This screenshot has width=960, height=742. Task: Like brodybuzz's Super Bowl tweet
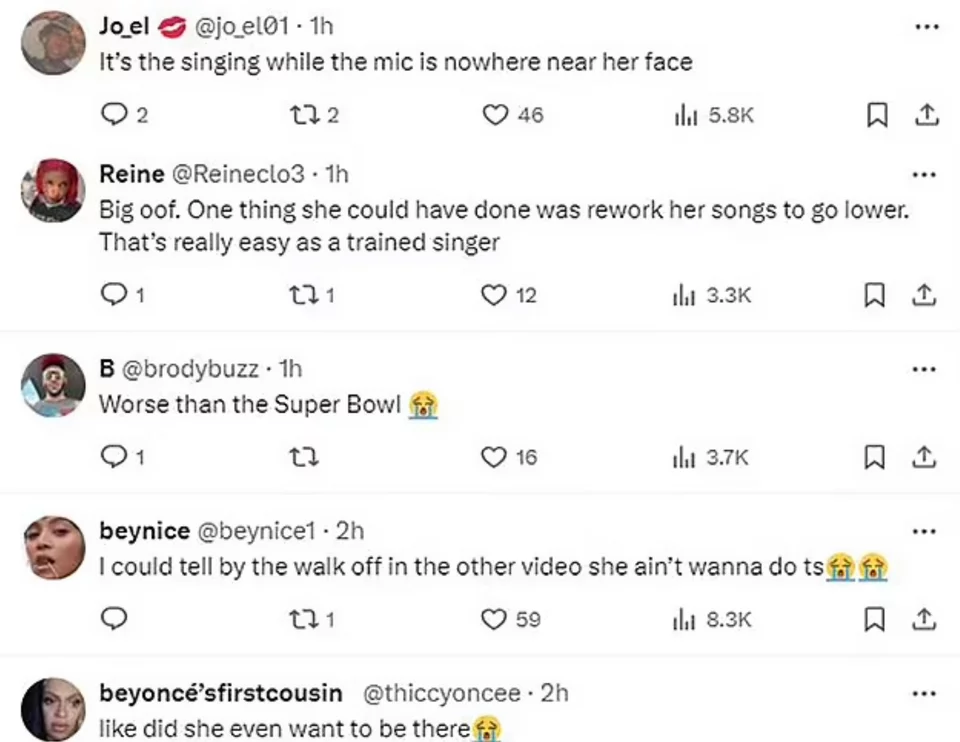coord(495,457)
